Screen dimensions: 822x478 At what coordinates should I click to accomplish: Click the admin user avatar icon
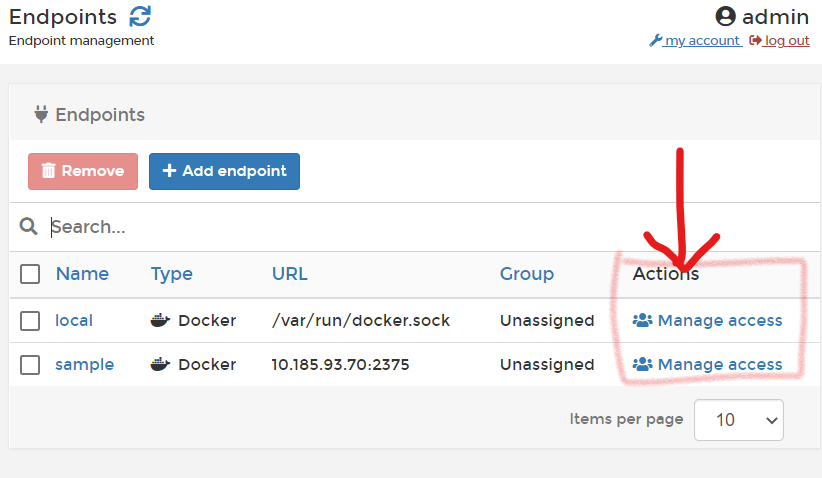[x=725, y=16]
